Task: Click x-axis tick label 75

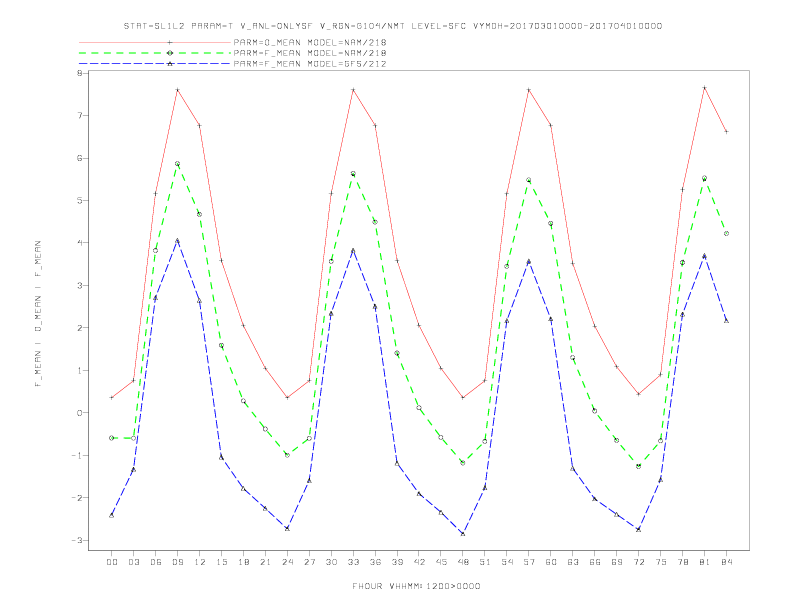Action: click(x=661, y=562)
